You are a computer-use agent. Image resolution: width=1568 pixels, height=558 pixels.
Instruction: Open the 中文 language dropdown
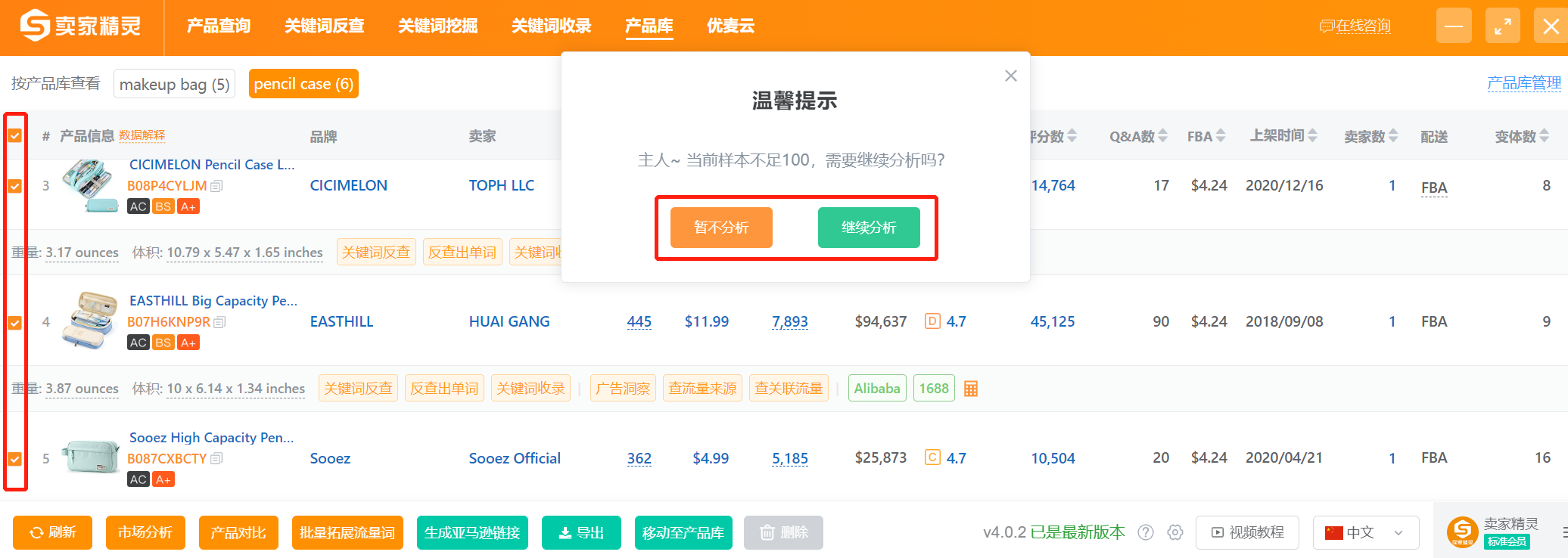(x=1365, y=532)
